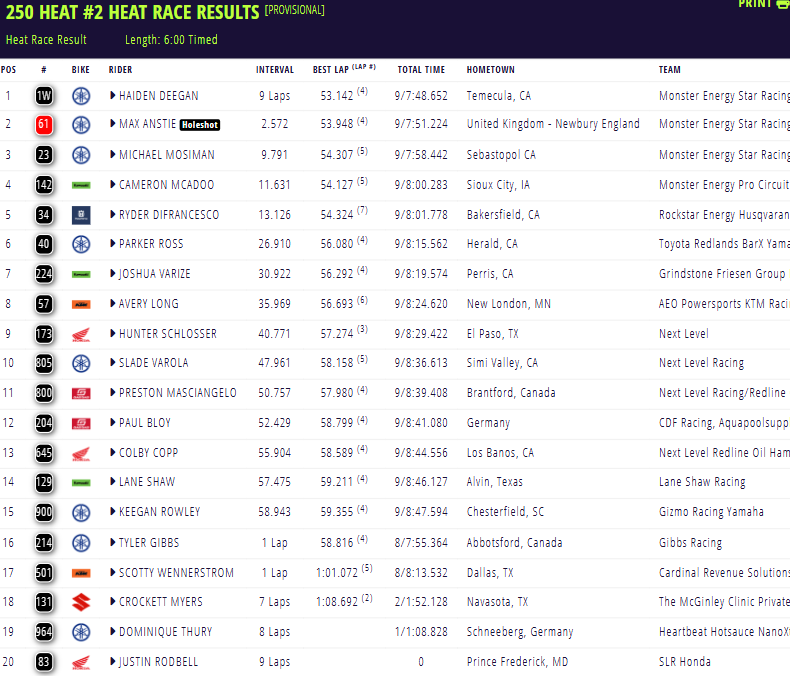Image resolution: width=790 pixels, height=676 pixels.
Task: Click Yamaha logo in Keegan Rowley row
Action: click(x=81, y=513)
